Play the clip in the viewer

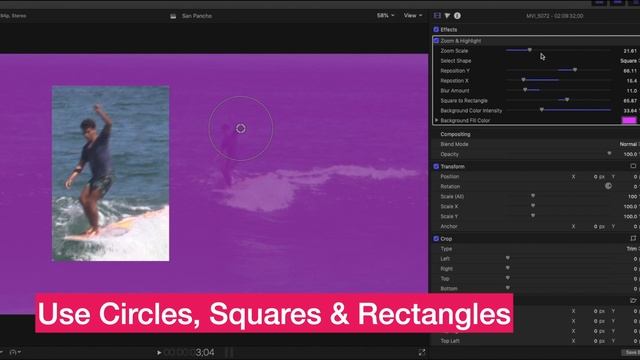coord(159,352)
